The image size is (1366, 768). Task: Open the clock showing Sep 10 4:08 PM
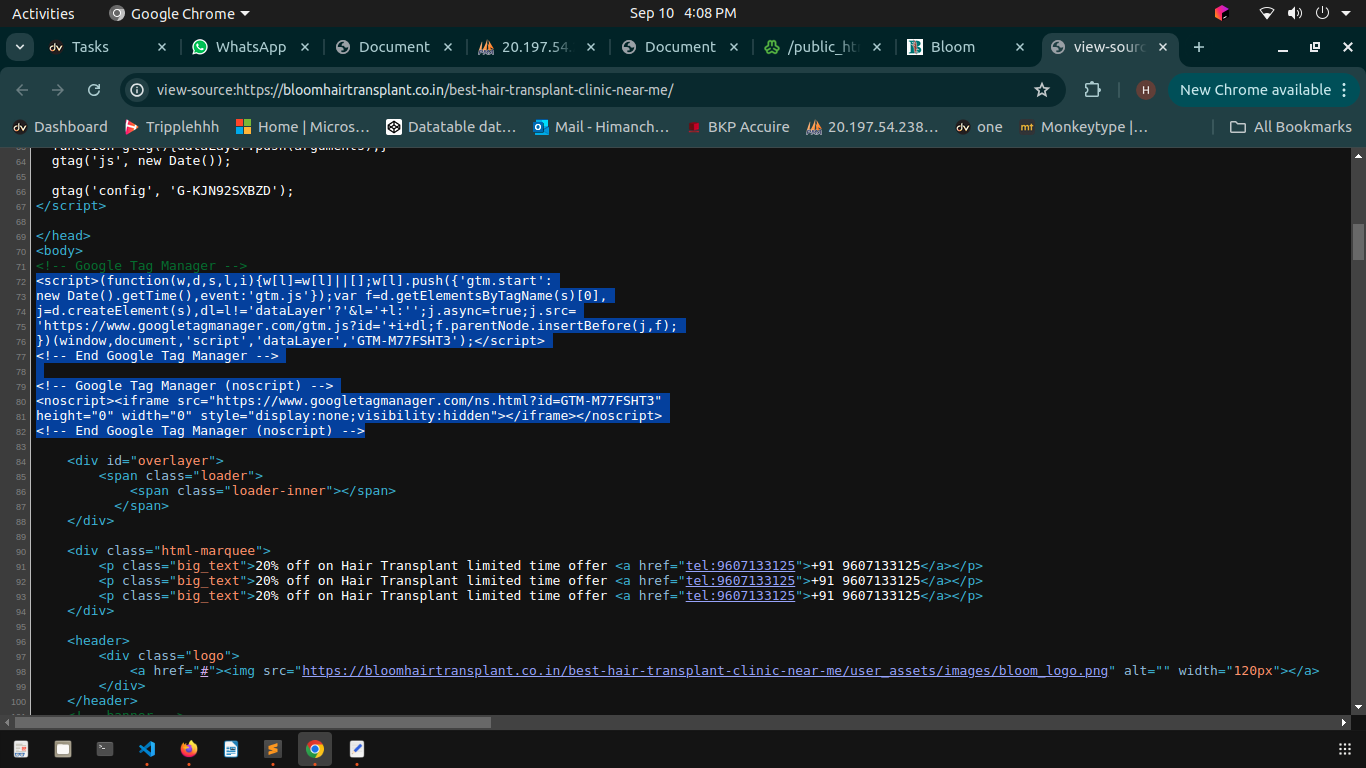[x=683, y=14]
